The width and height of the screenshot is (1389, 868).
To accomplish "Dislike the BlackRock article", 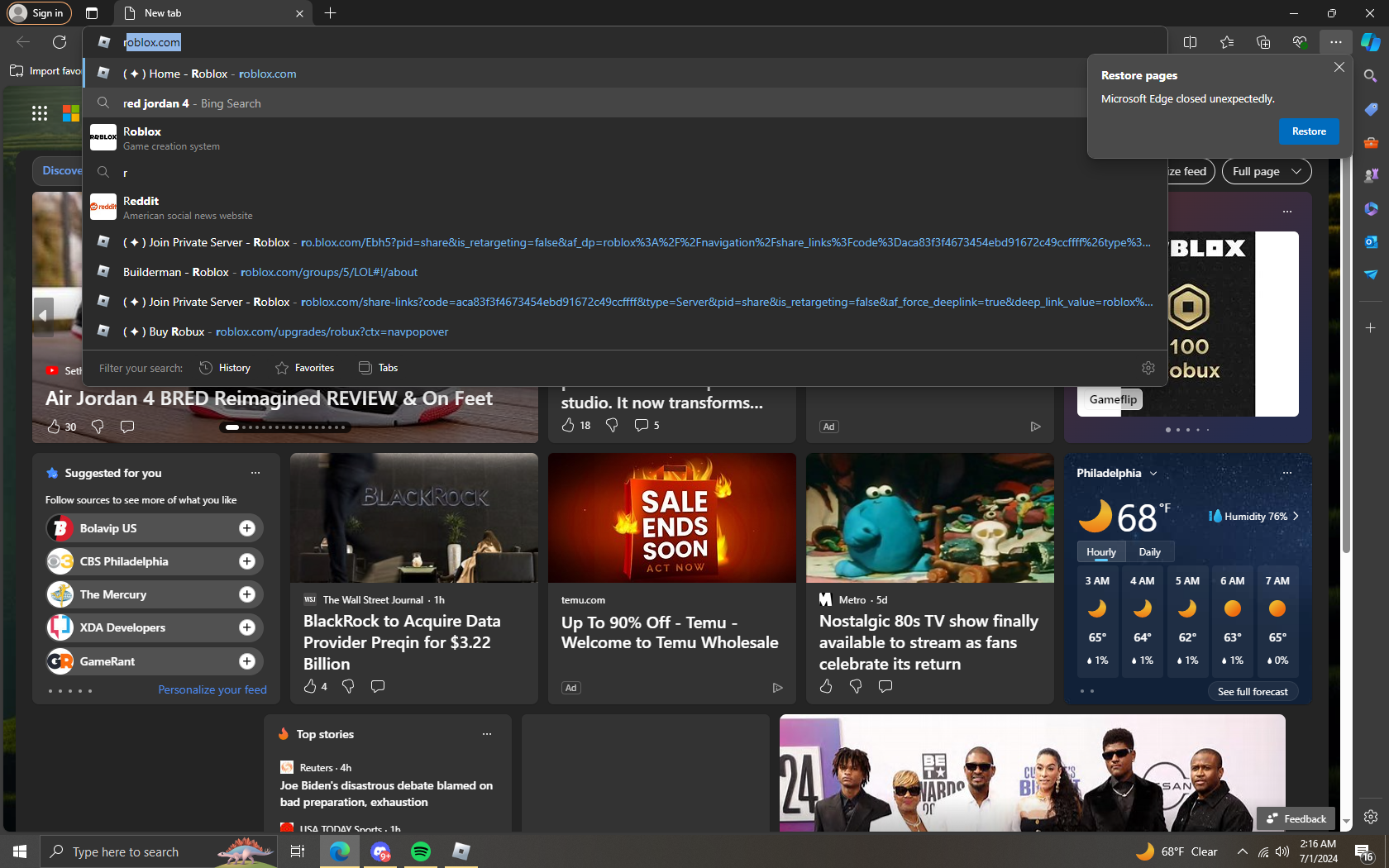I will pos(348,686).
